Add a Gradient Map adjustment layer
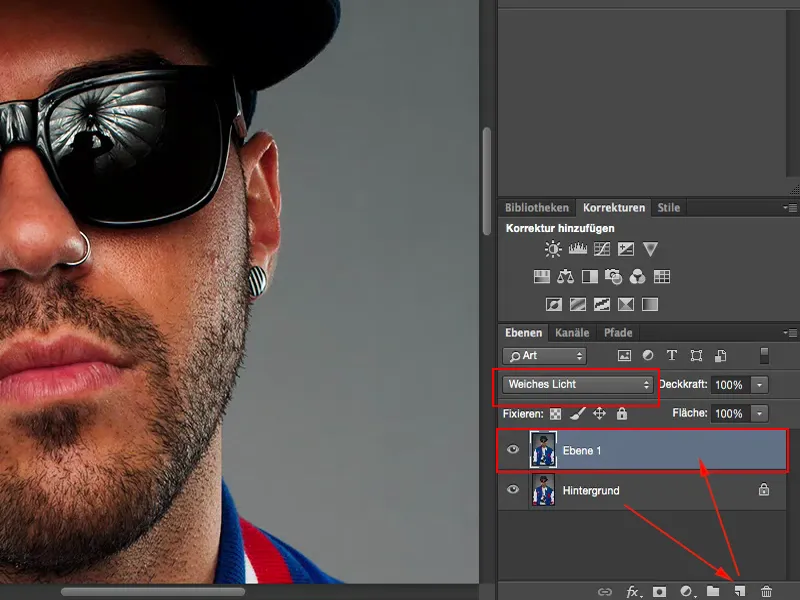The height and width of the screenshot is (600, 800). [x=649, y=305]
